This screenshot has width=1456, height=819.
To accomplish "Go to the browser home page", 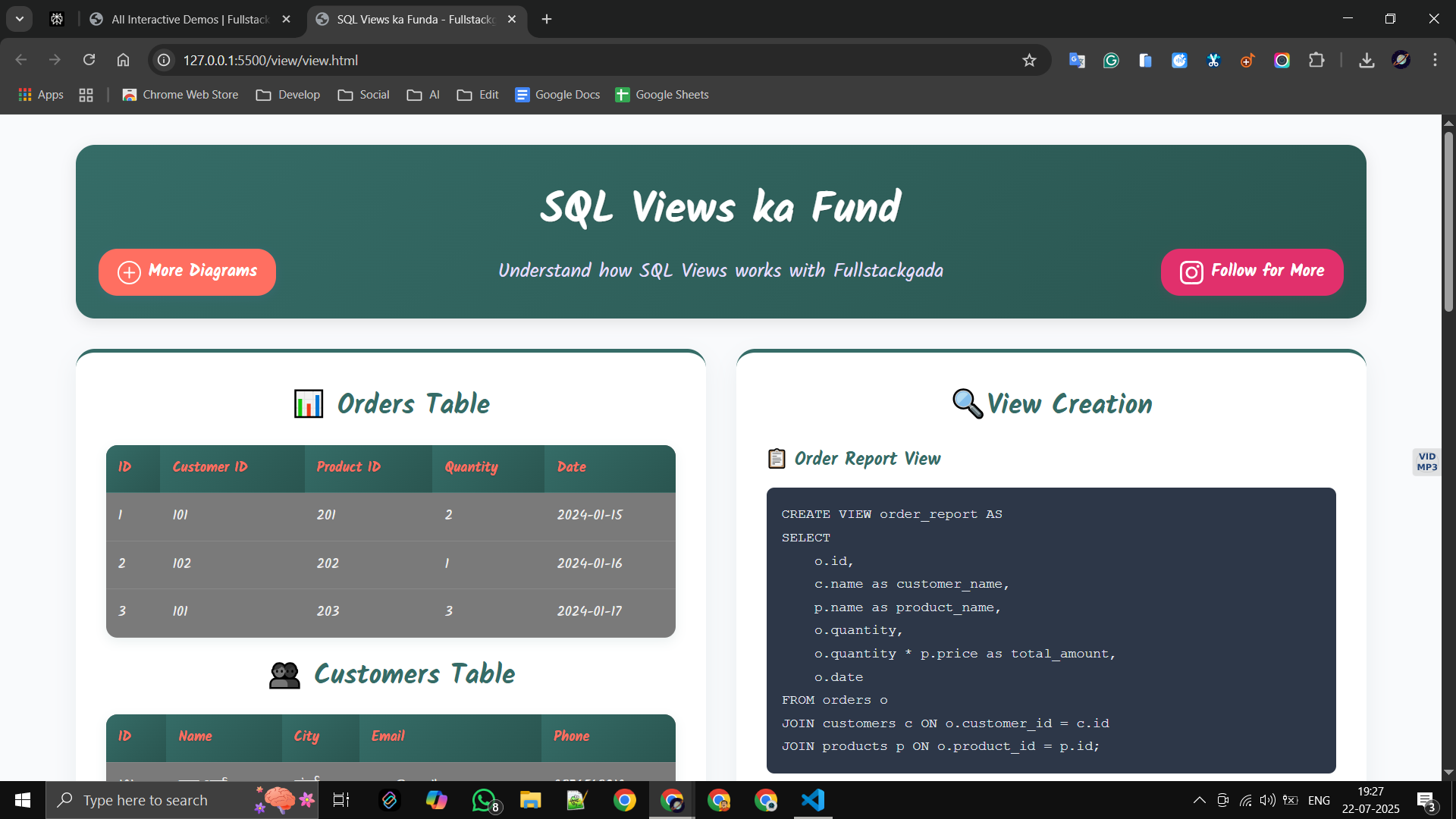I will click(x=123, y=60).
